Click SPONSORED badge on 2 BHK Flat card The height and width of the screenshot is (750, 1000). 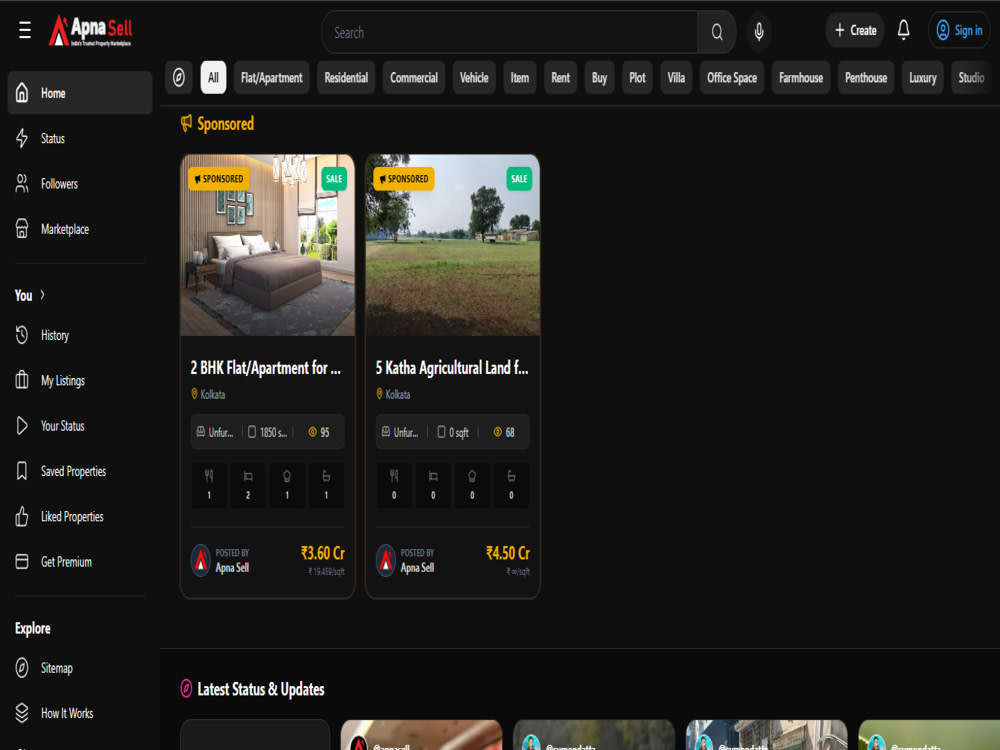(x=219, y=179)
